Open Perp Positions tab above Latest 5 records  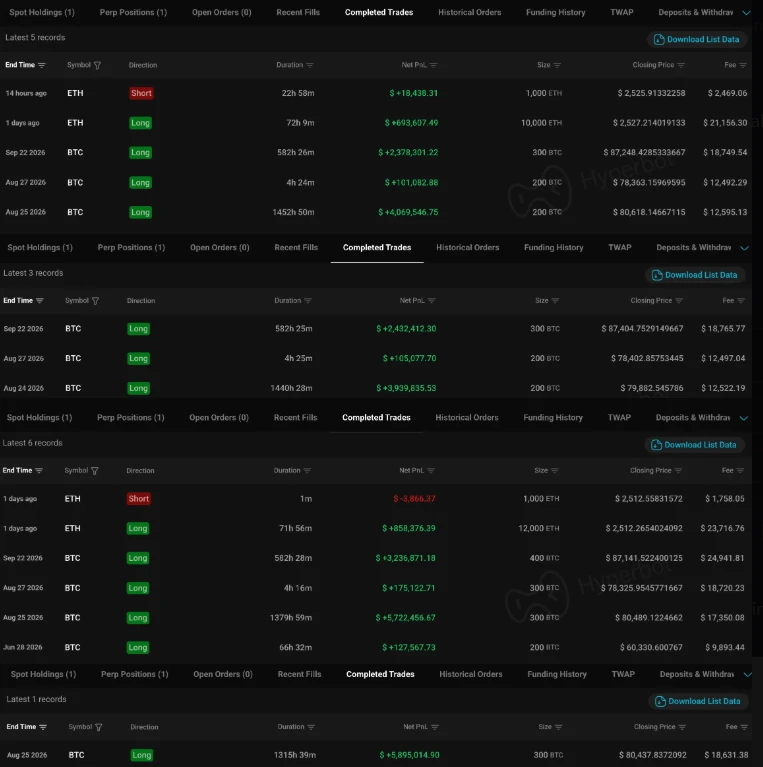133,12
